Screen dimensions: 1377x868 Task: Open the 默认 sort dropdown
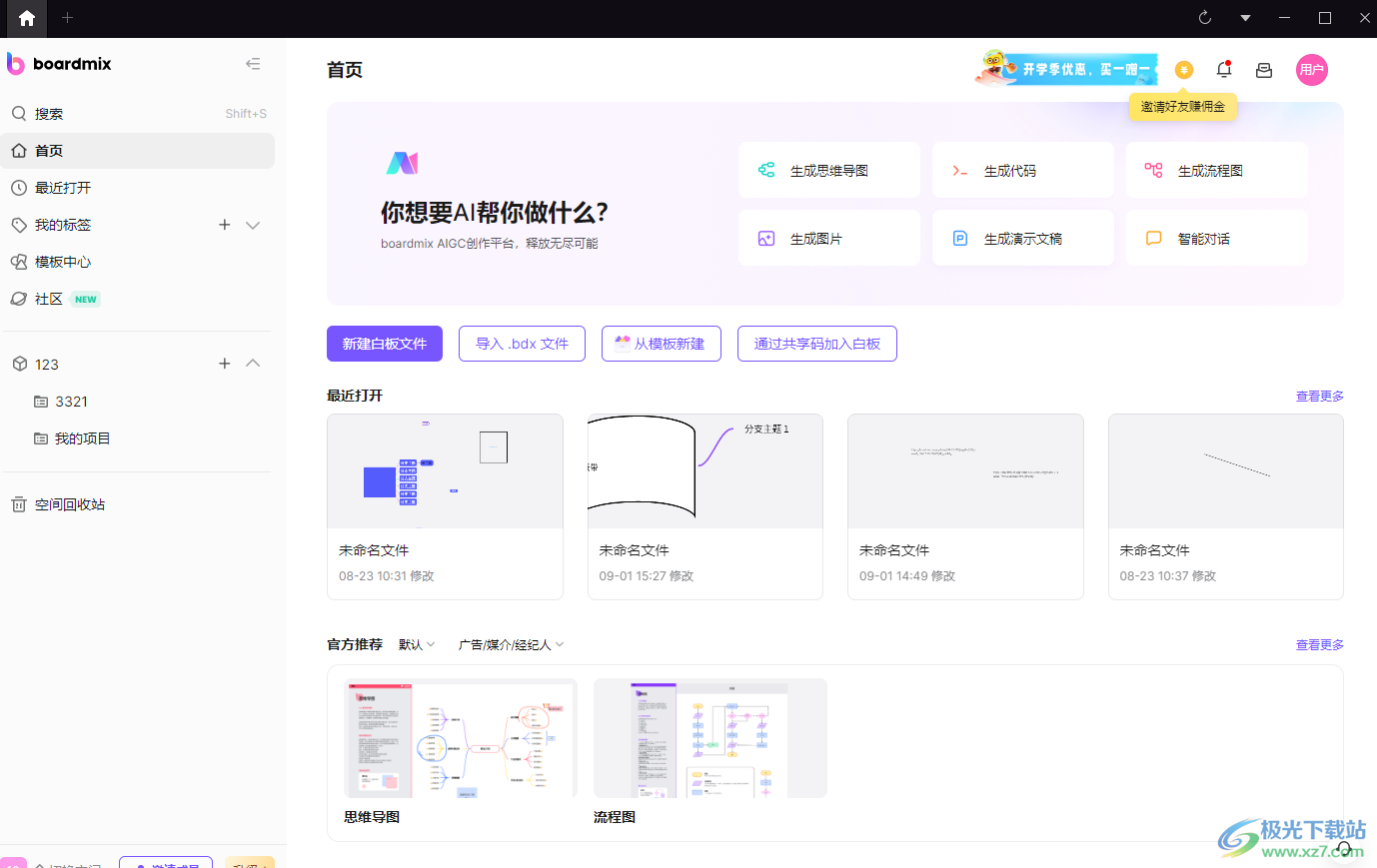click(417, 645)
